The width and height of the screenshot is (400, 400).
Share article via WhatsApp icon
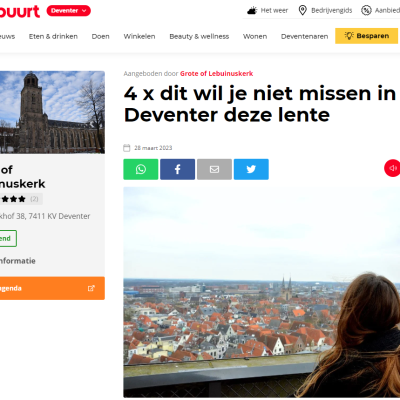[141, 169]
